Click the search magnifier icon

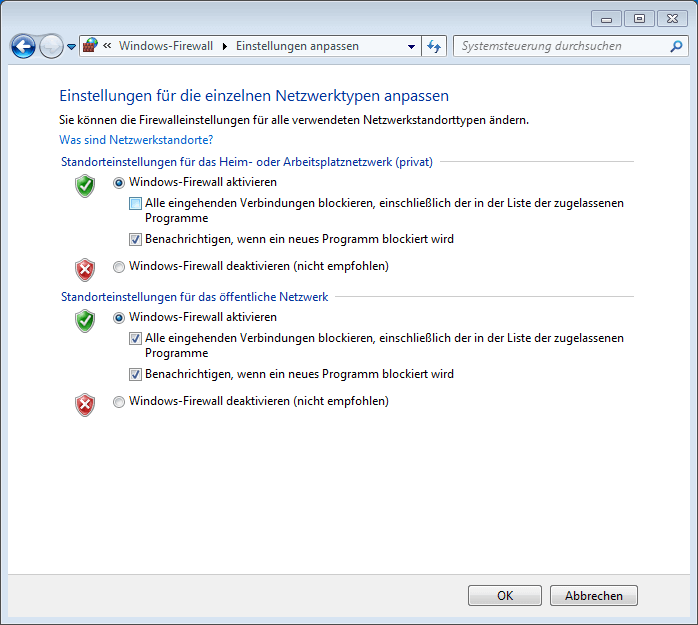(676, 46)
